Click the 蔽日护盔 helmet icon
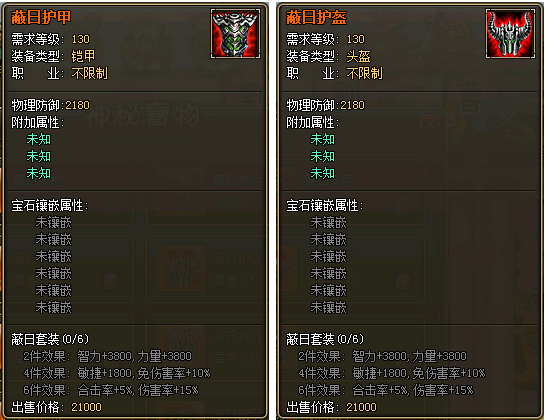Viewport: 545px width, 420px height. pos(510,34)
